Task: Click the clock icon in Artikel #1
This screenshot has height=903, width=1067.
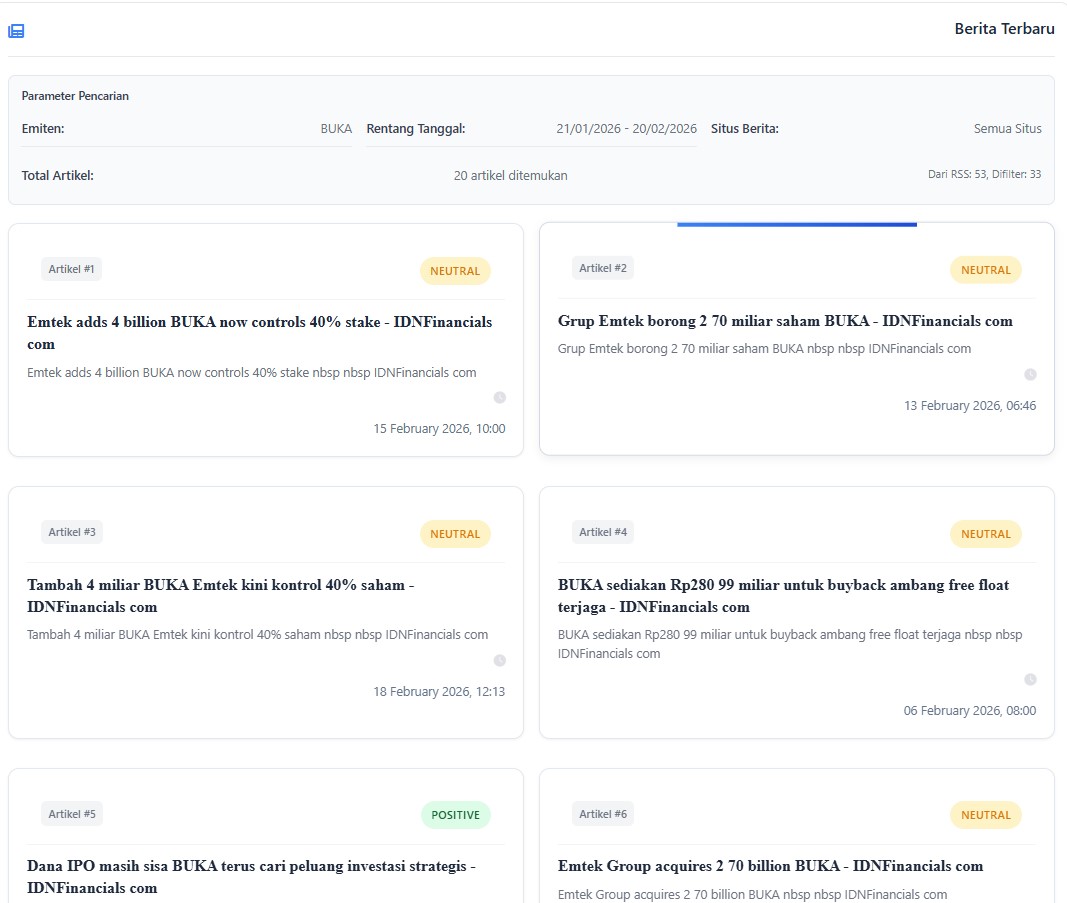Action: pyautogui.click(x=500, y=397)
